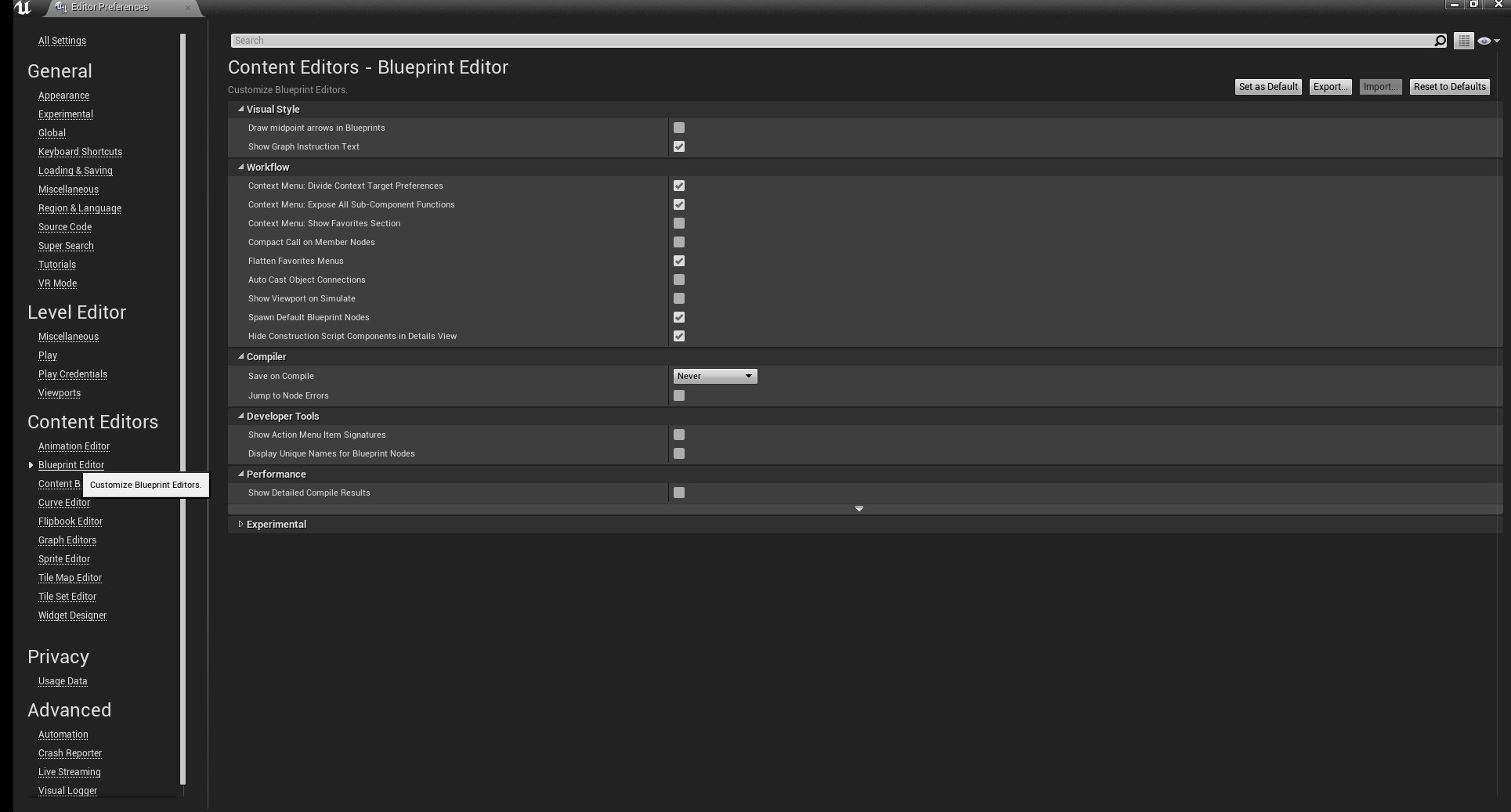Viewport: 1511px width, 812px height.
Task: Click the Unreal Engine logo icon
Action: click(23, 8)
